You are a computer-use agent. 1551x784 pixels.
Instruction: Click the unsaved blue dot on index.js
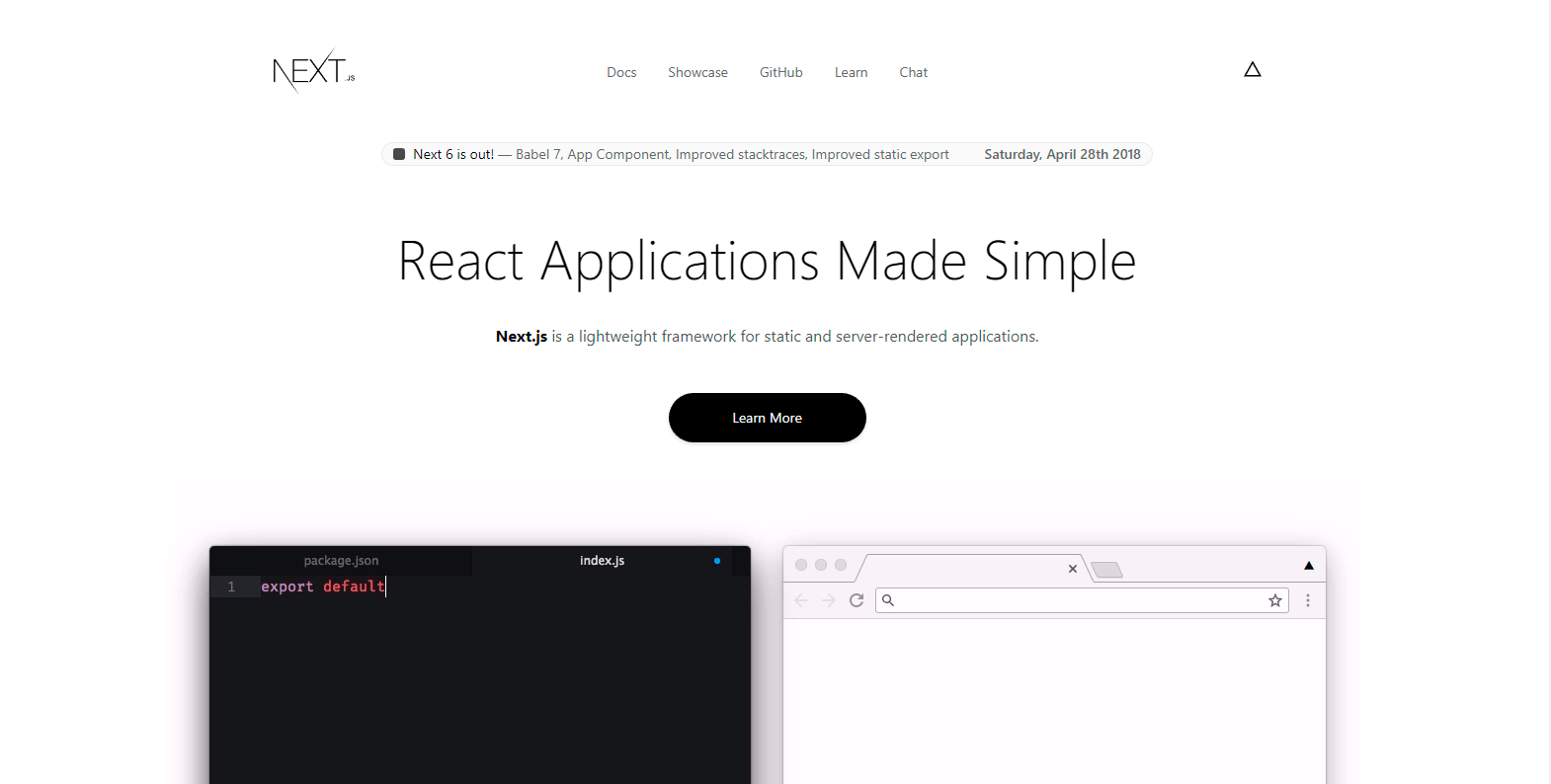click(x=717, y=561)
